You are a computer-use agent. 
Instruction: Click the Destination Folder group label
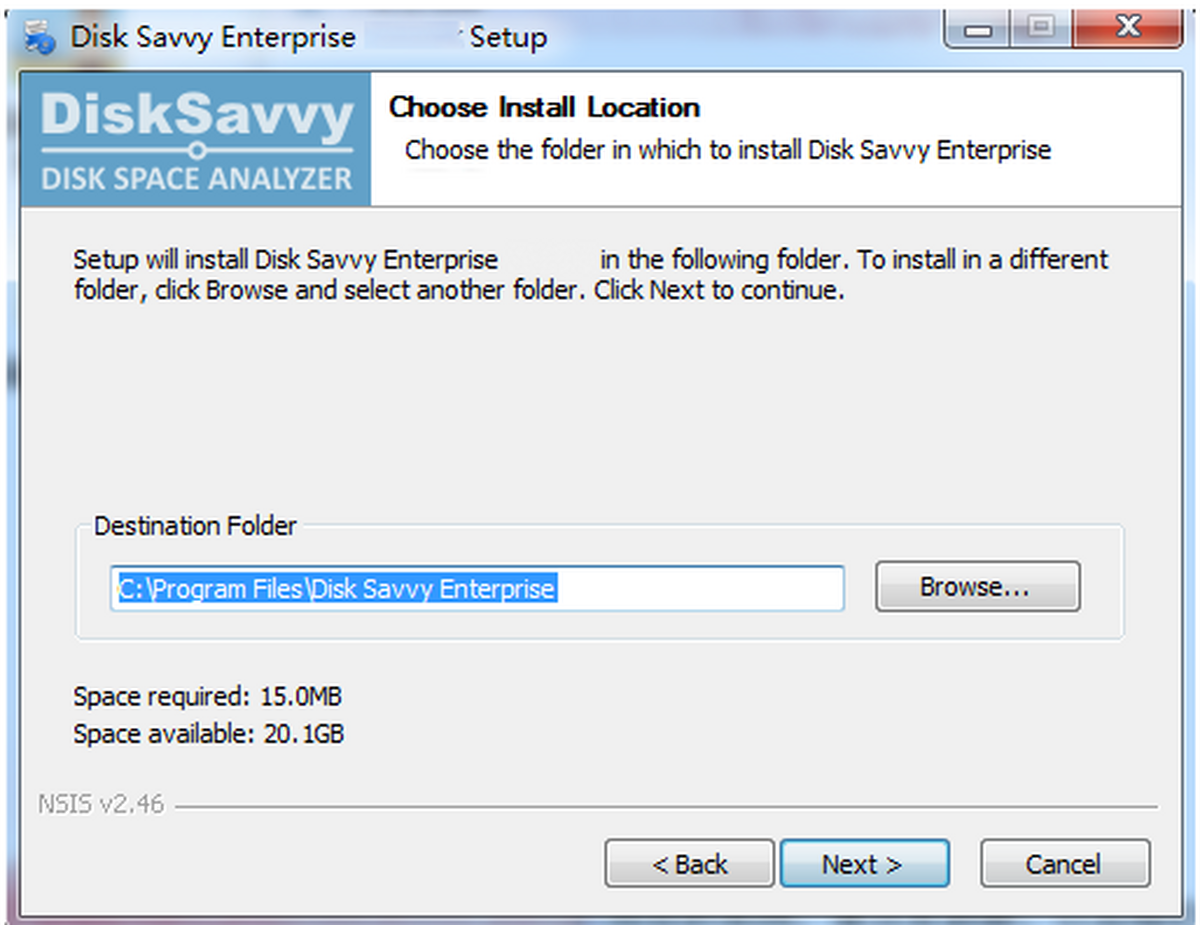pos(195,525)
